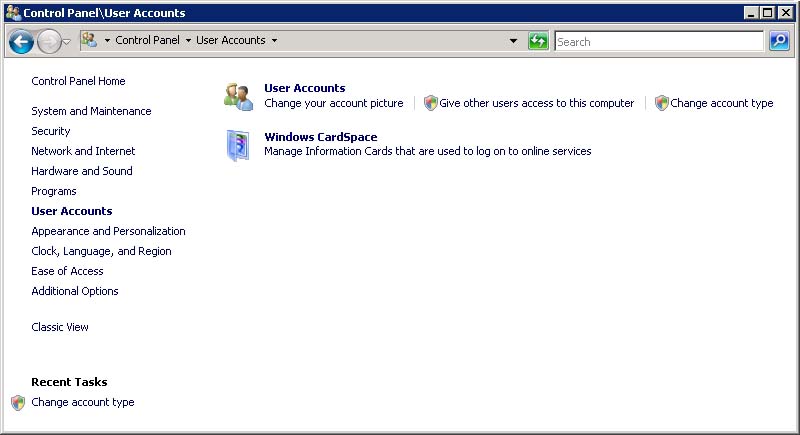The image size is (800, 435).
Task: Click the title bar window icon
Action: click(13, 12)
